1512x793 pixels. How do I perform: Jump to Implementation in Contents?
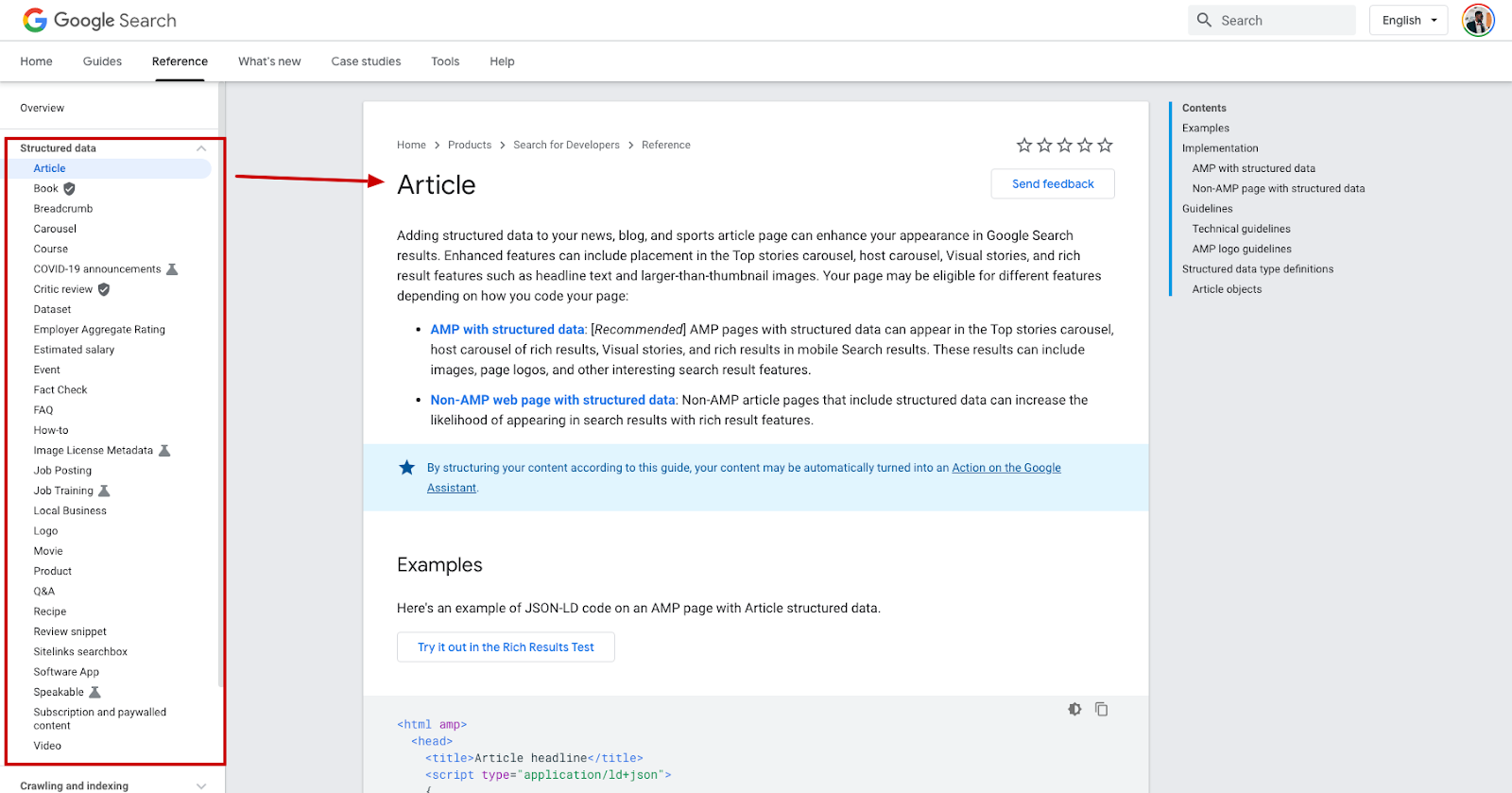pyautogui.click(x=1220, y=148)
